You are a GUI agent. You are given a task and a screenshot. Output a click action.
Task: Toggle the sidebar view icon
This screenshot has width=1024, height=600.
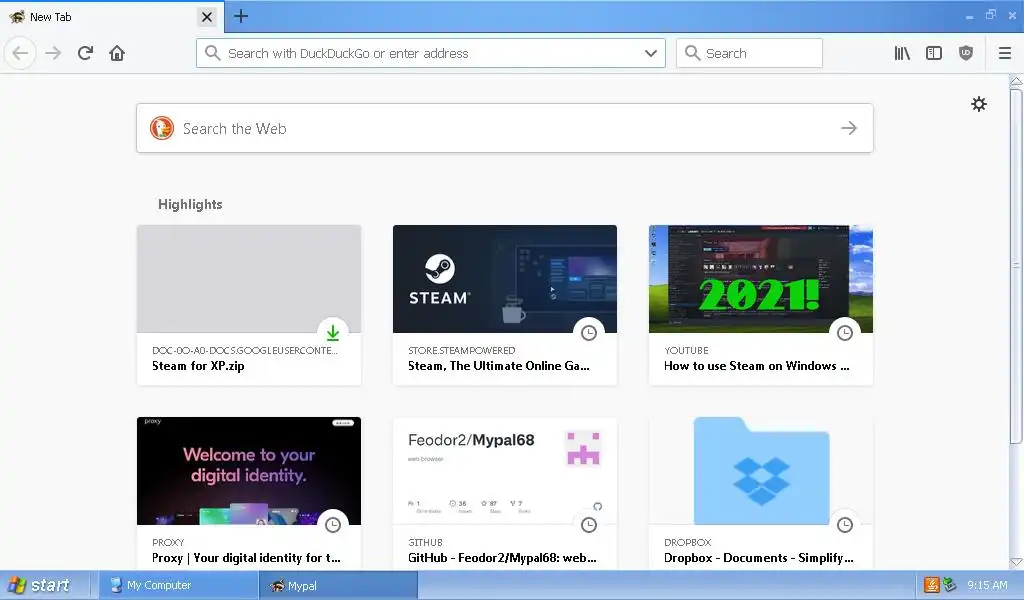[x=934, y=53]
